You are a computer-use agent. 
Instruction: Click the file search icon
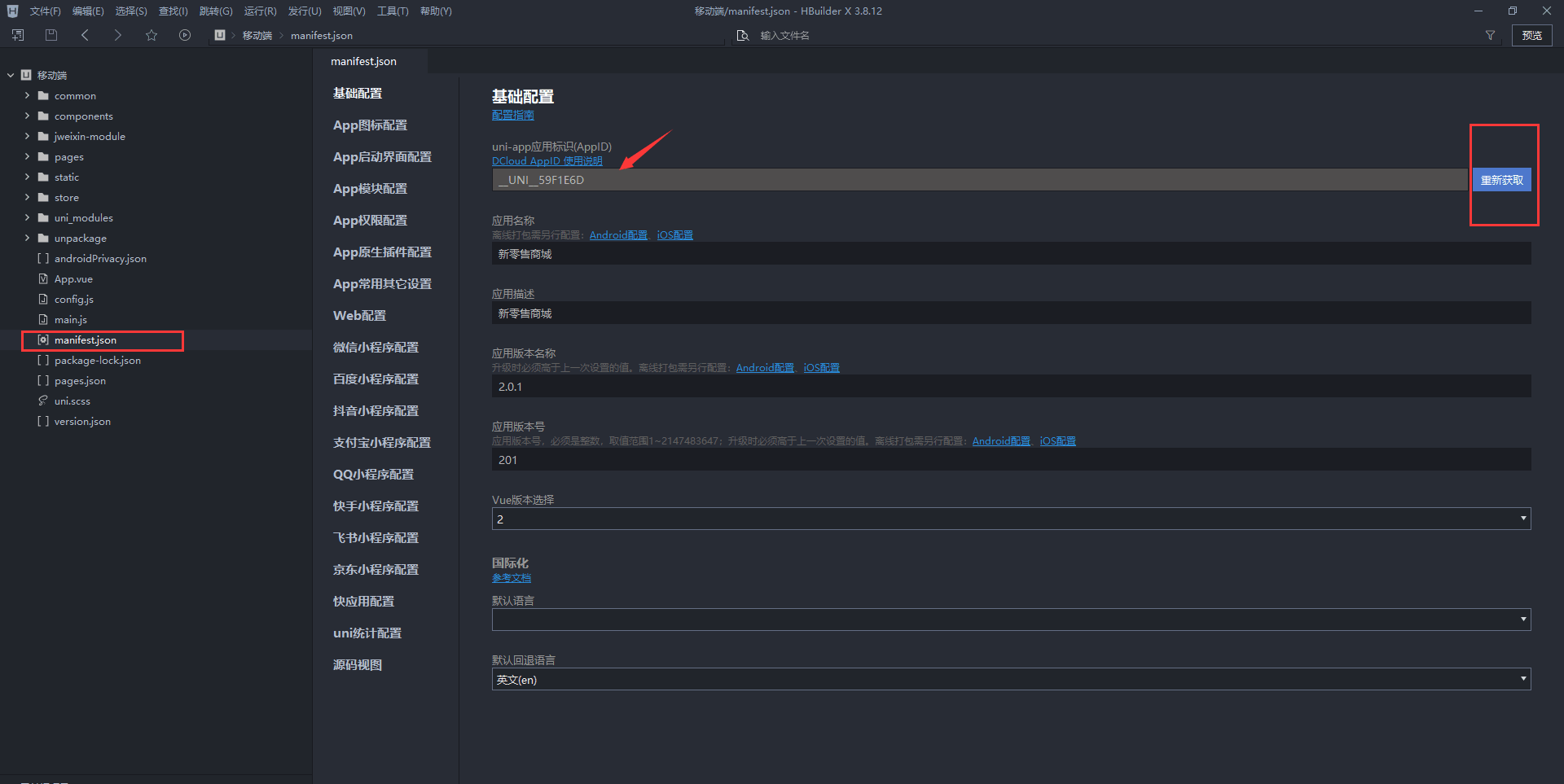[x=742, y=35]
